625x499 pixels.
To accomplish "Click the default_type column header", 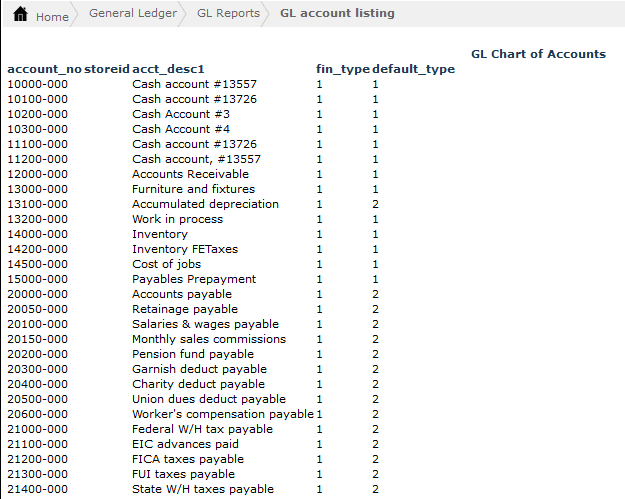I will pos(413,69).
